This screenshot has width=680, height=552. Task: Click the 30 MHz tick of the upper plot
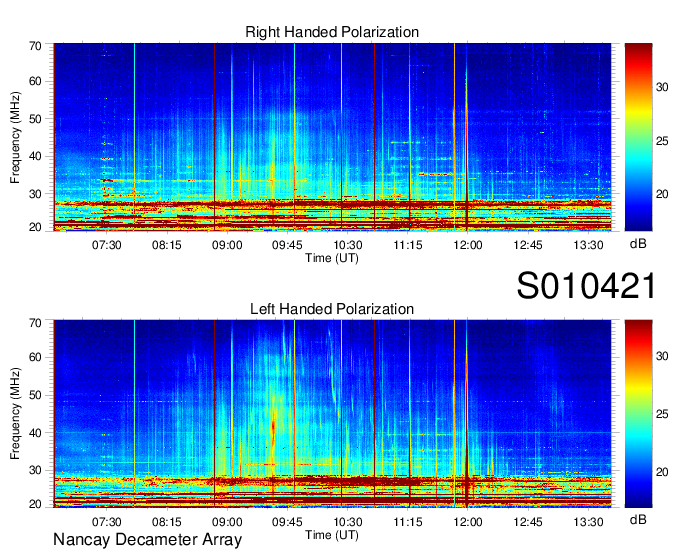[x=35, y=194]
